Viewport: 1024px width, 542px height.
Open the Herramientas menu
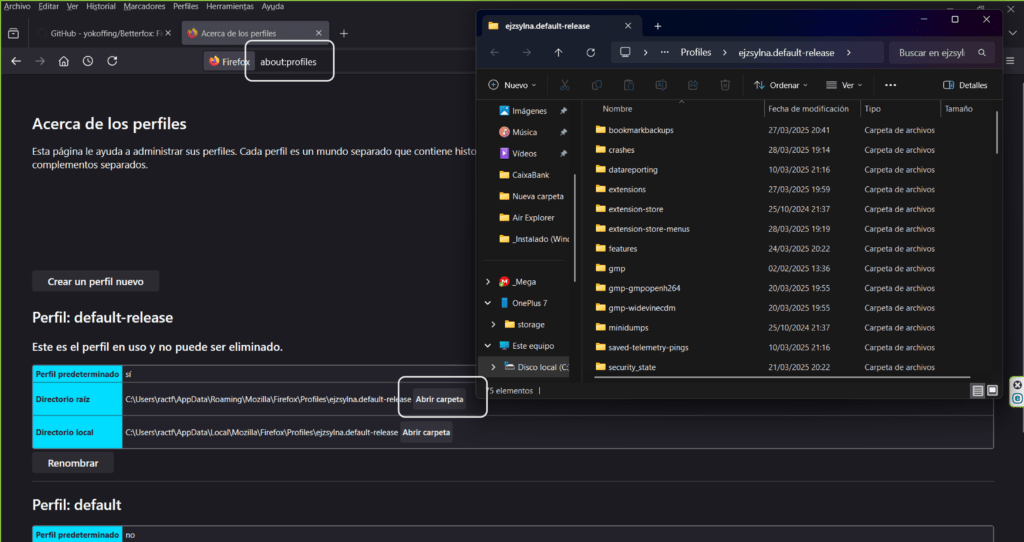230,6
